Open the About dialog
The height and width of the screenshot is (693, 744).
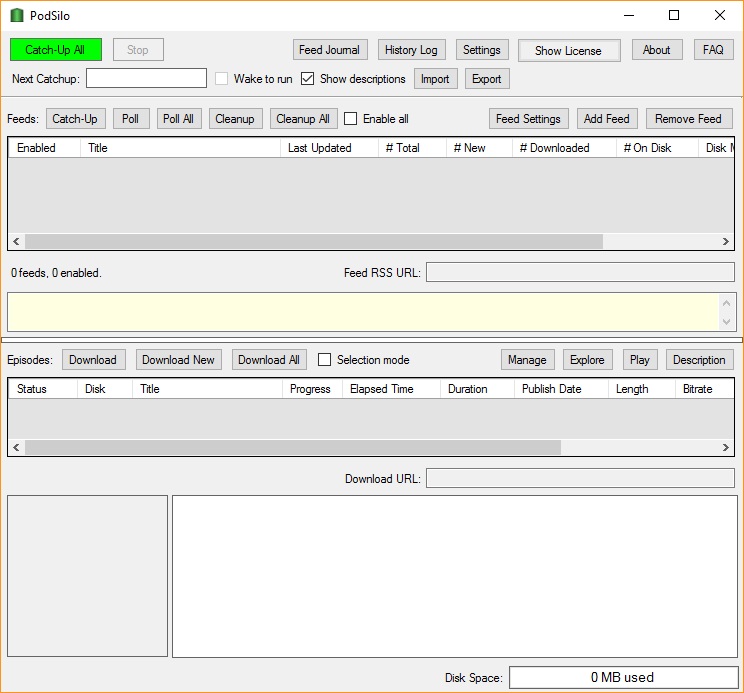657,50
